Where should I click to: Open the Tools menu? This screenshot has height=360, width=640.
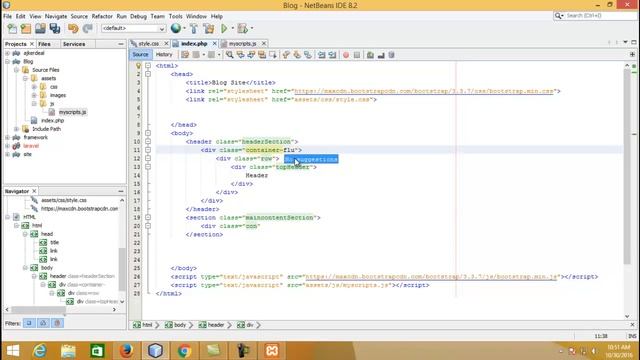tap(176, 16)
